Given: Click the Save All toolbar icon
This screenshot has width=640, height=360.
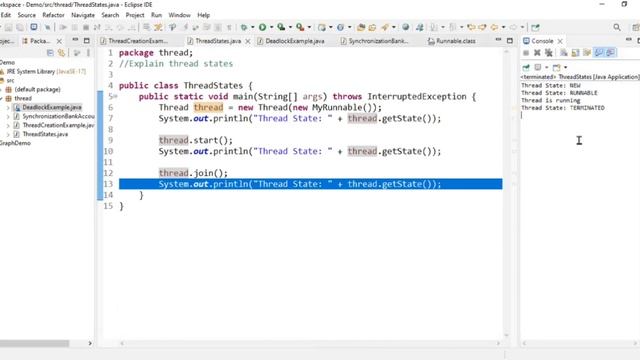Looking at the screenshot, I should coord(20,27).
